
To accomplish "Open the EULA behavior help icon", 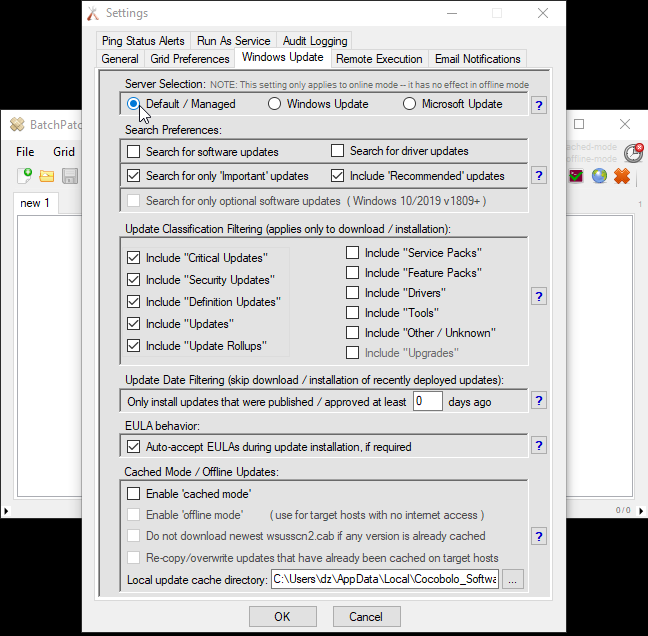I will tap(539, 445).
